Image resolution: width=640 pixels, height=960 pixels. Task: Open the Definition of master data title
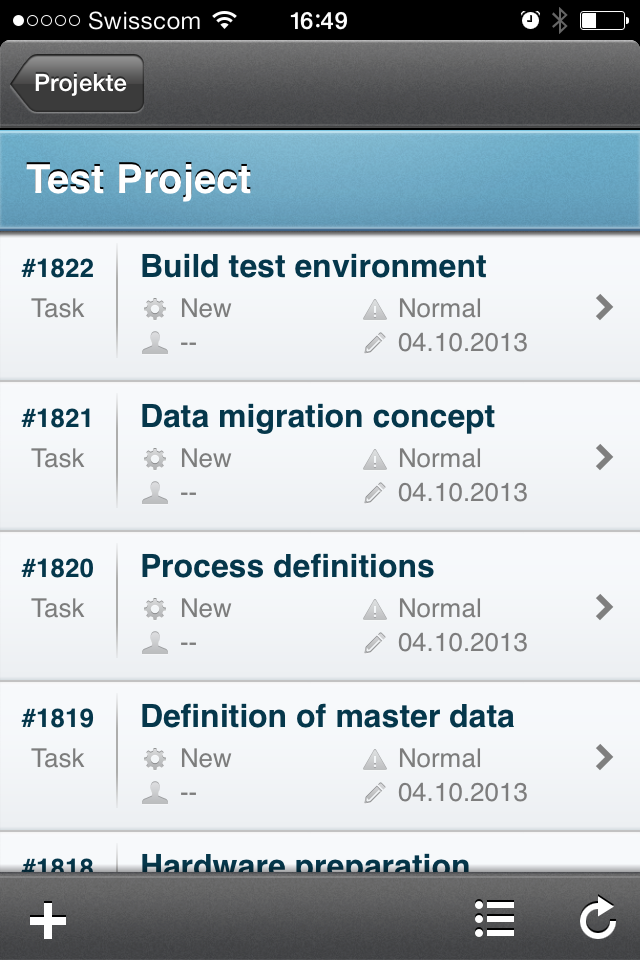327,717
